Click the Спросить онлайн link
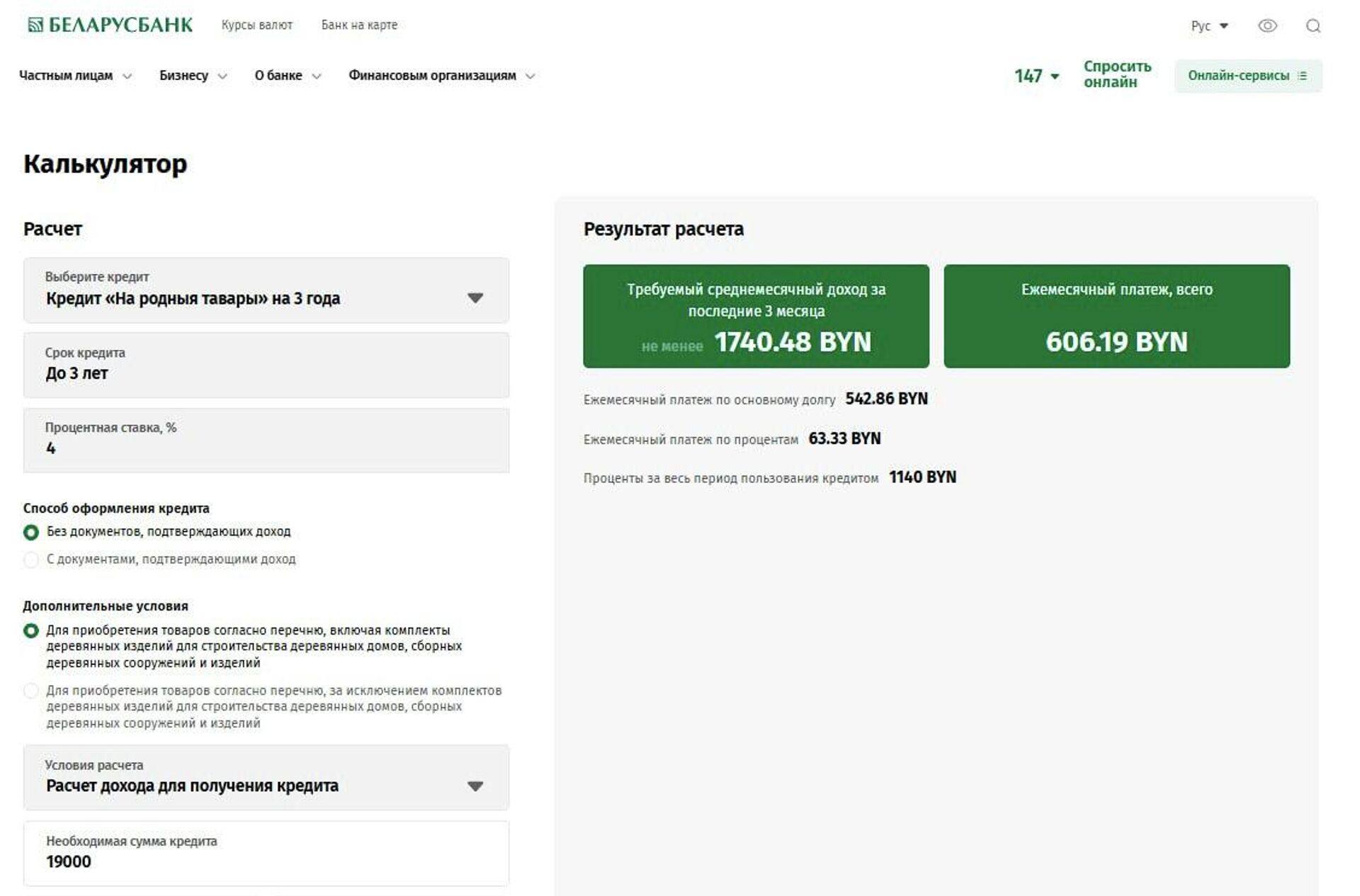 point(1117,74)
